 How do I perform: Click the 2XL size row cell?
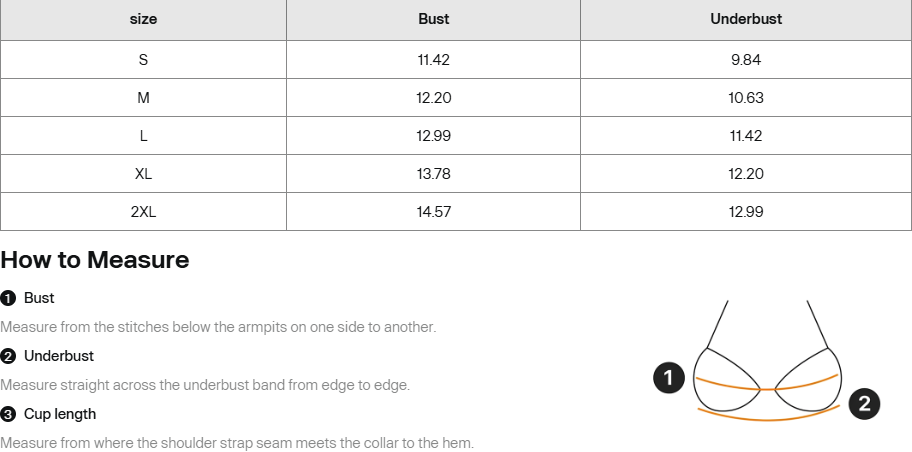(143, 212)
